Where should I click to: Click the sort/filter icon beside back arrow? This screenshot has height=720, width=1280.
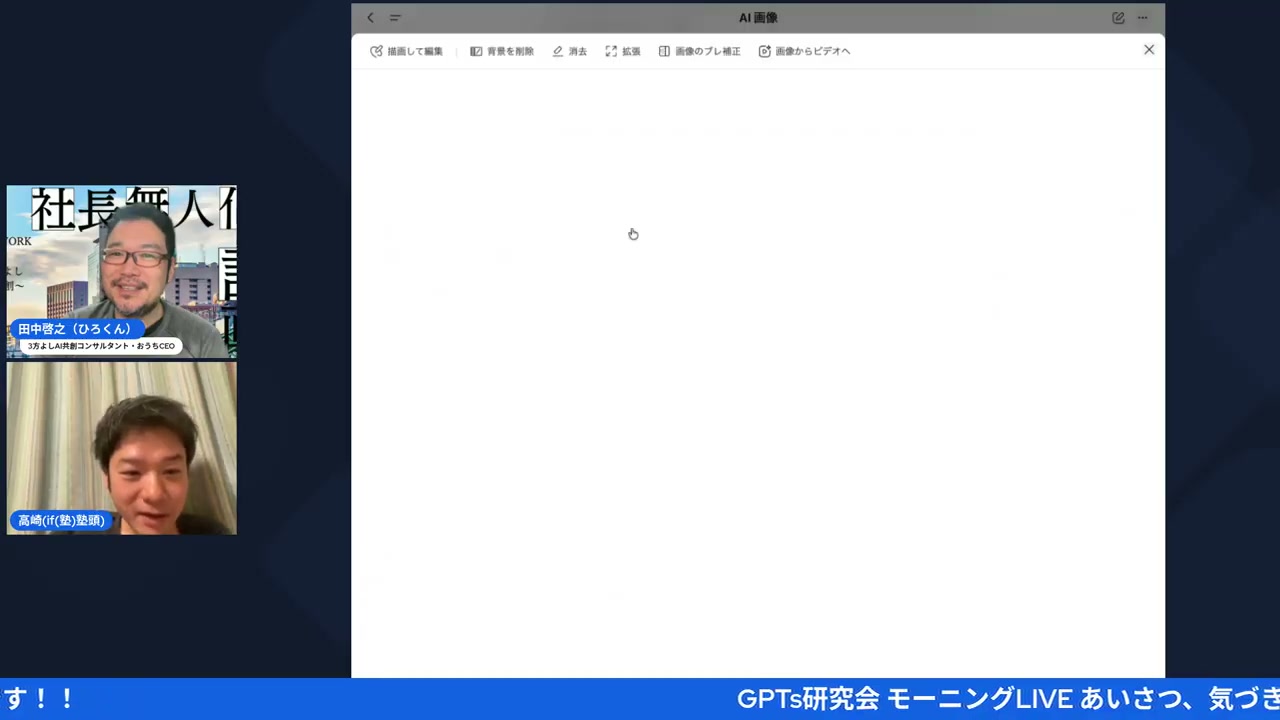tap(395, 17)
